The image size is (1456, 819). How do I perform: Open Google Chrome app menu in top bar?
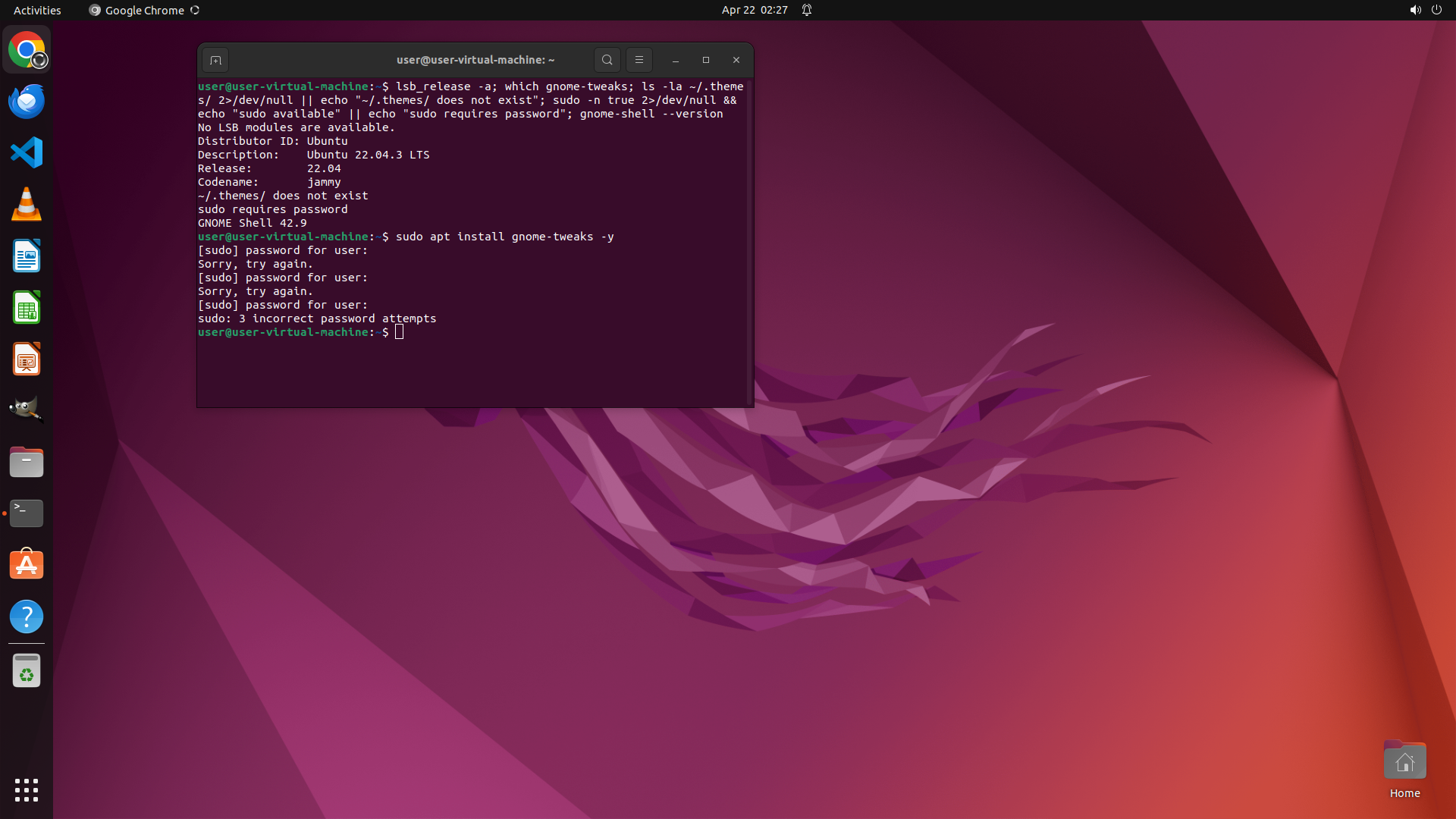click(x=144, y=10)
